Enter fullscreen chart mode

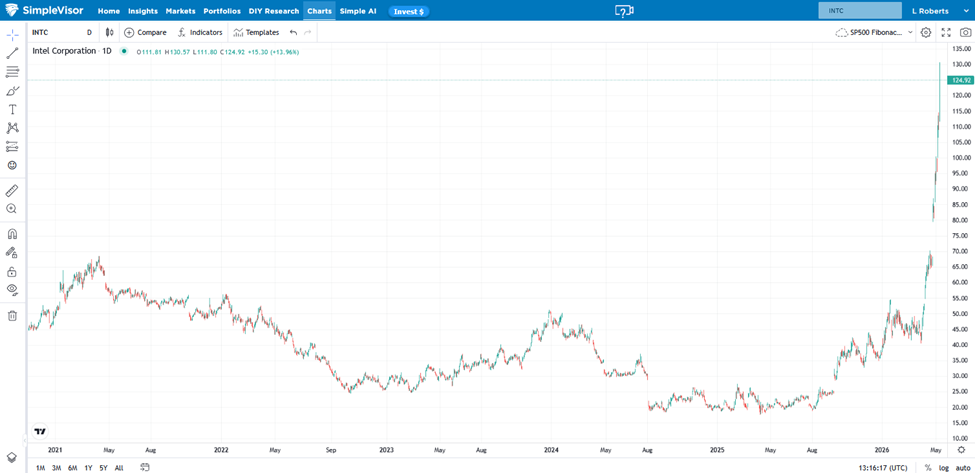(x=946, y=32)
